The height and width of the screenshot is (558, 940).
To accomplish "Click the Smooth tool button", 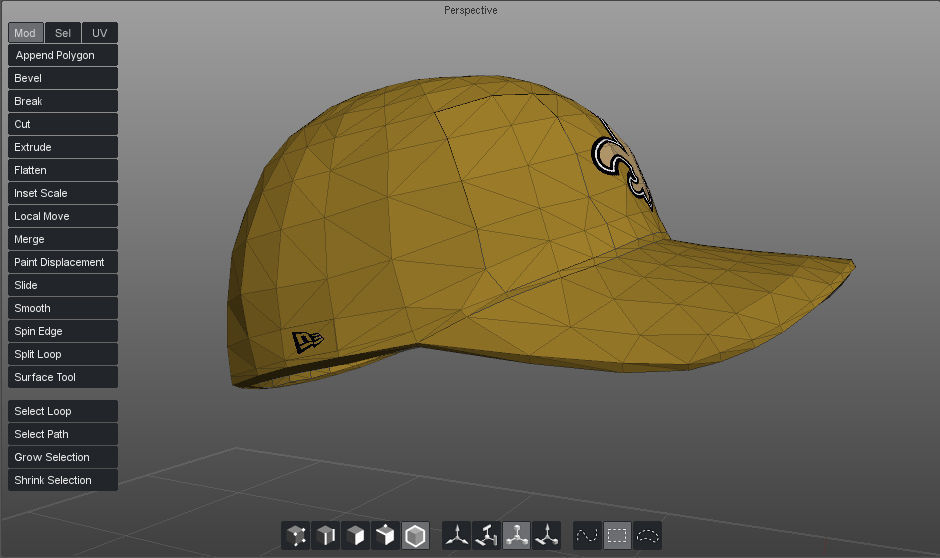I will point(63,308).
